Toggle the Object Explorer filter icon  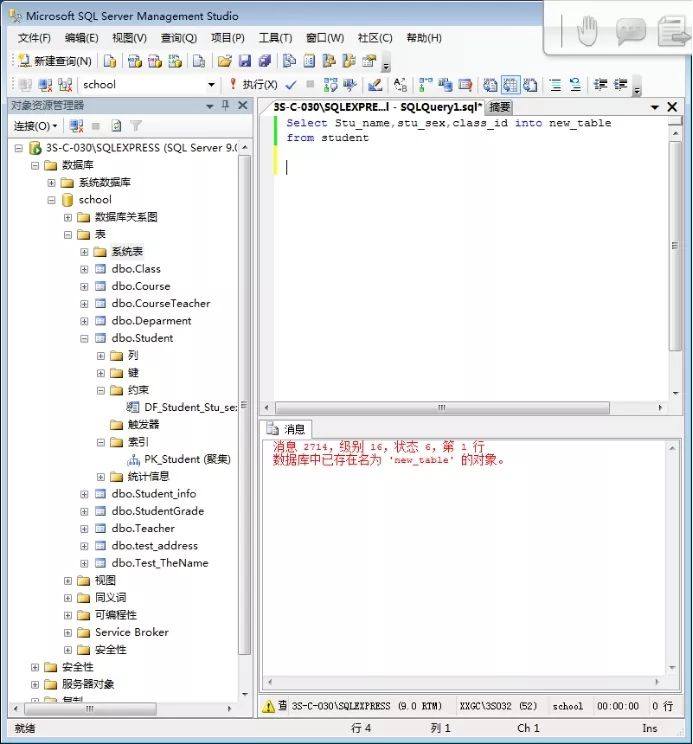pyautogui.click(x=136, y=126)
